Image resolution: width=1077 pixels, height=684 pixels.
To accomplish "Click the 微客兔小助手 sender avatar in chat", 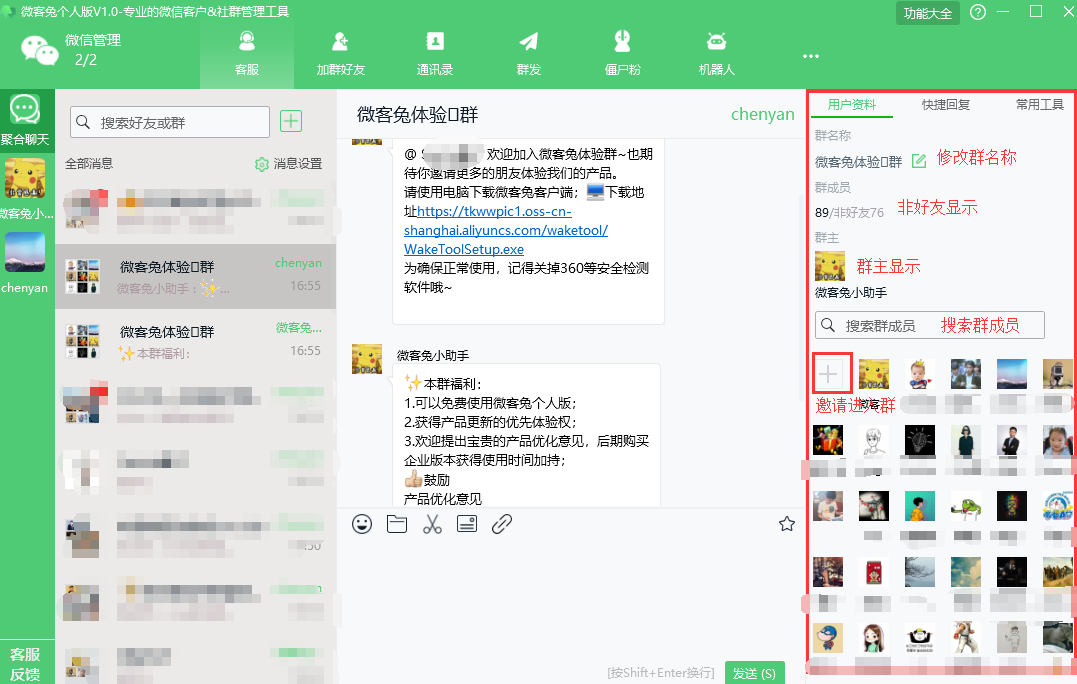I will pyautogui.click(x=367, y=359).
